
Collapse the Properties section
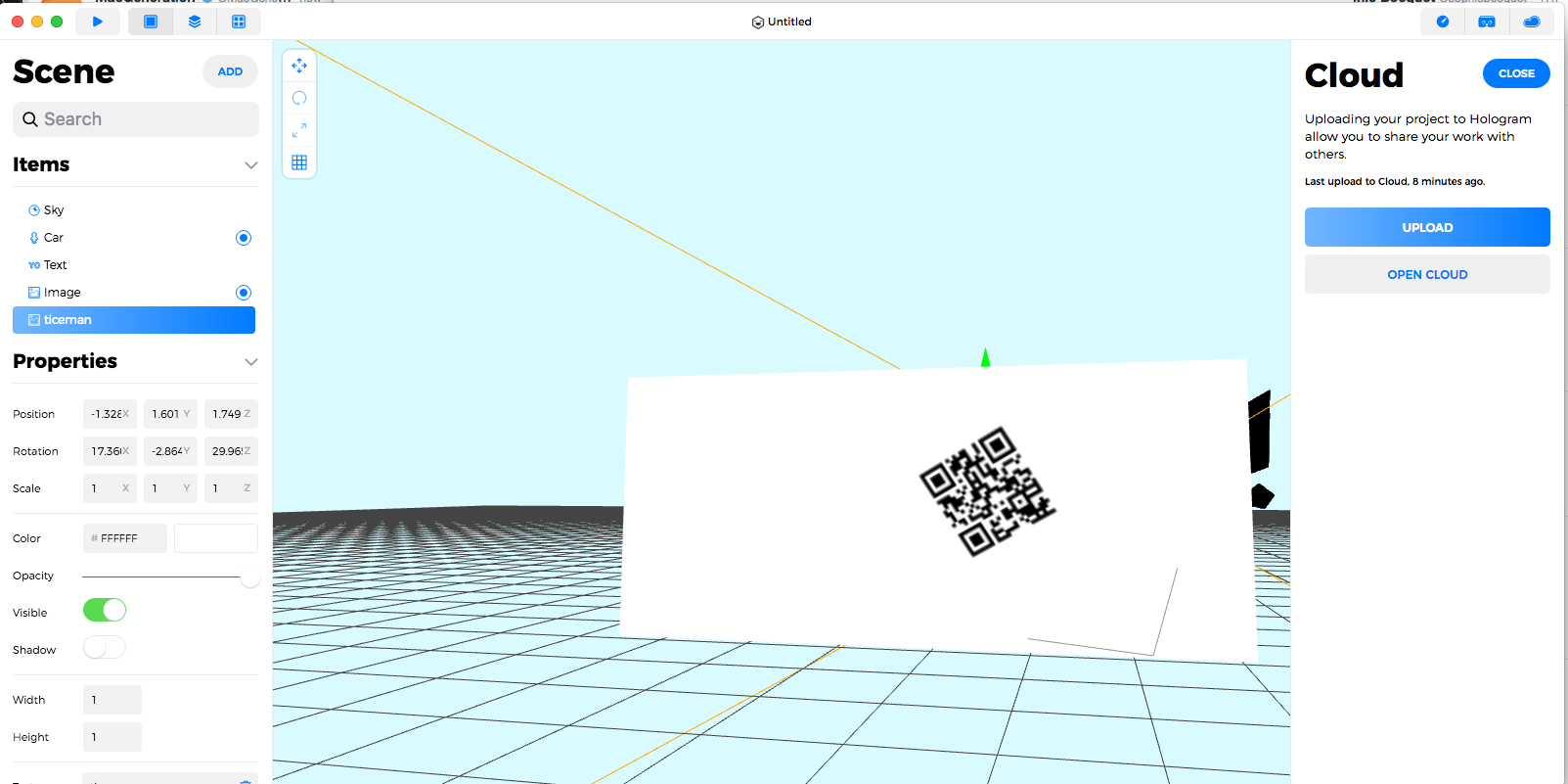point(251,362)
